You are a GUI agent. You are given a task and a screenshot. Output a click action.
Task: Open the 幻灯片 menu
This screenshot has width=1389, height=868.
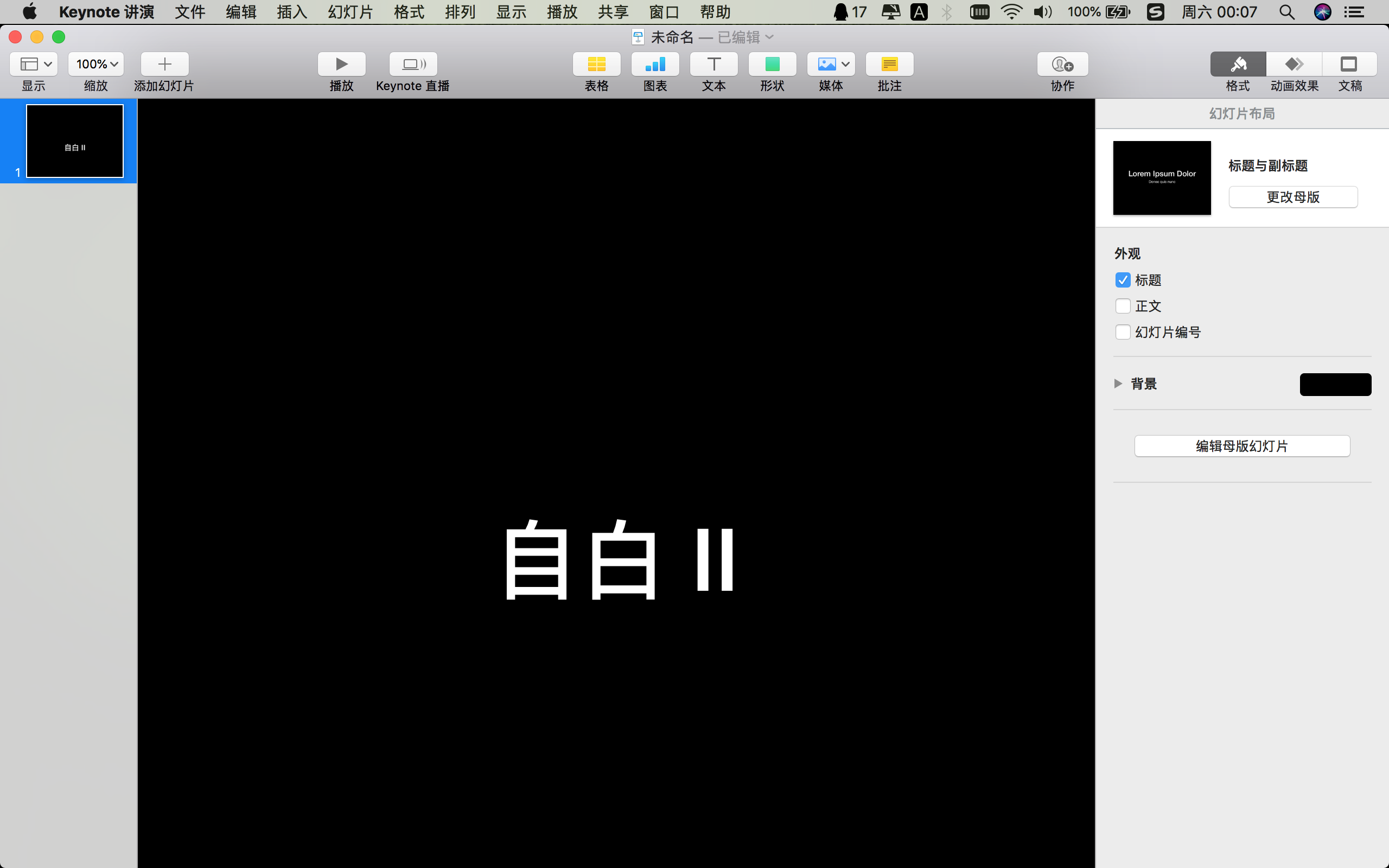(x=351, y=12)
